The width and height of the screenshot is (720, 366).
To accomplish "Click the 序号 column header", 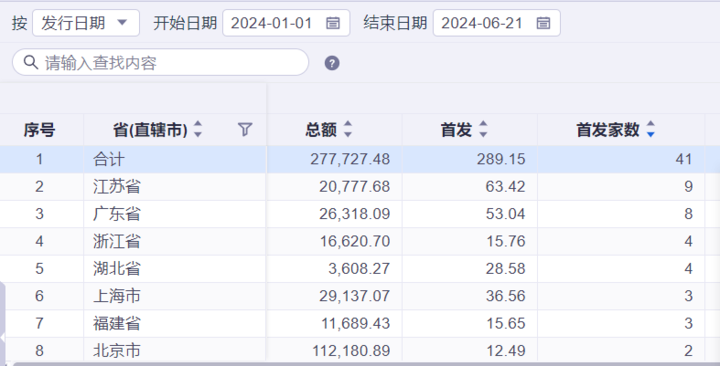I will [39, 130].
